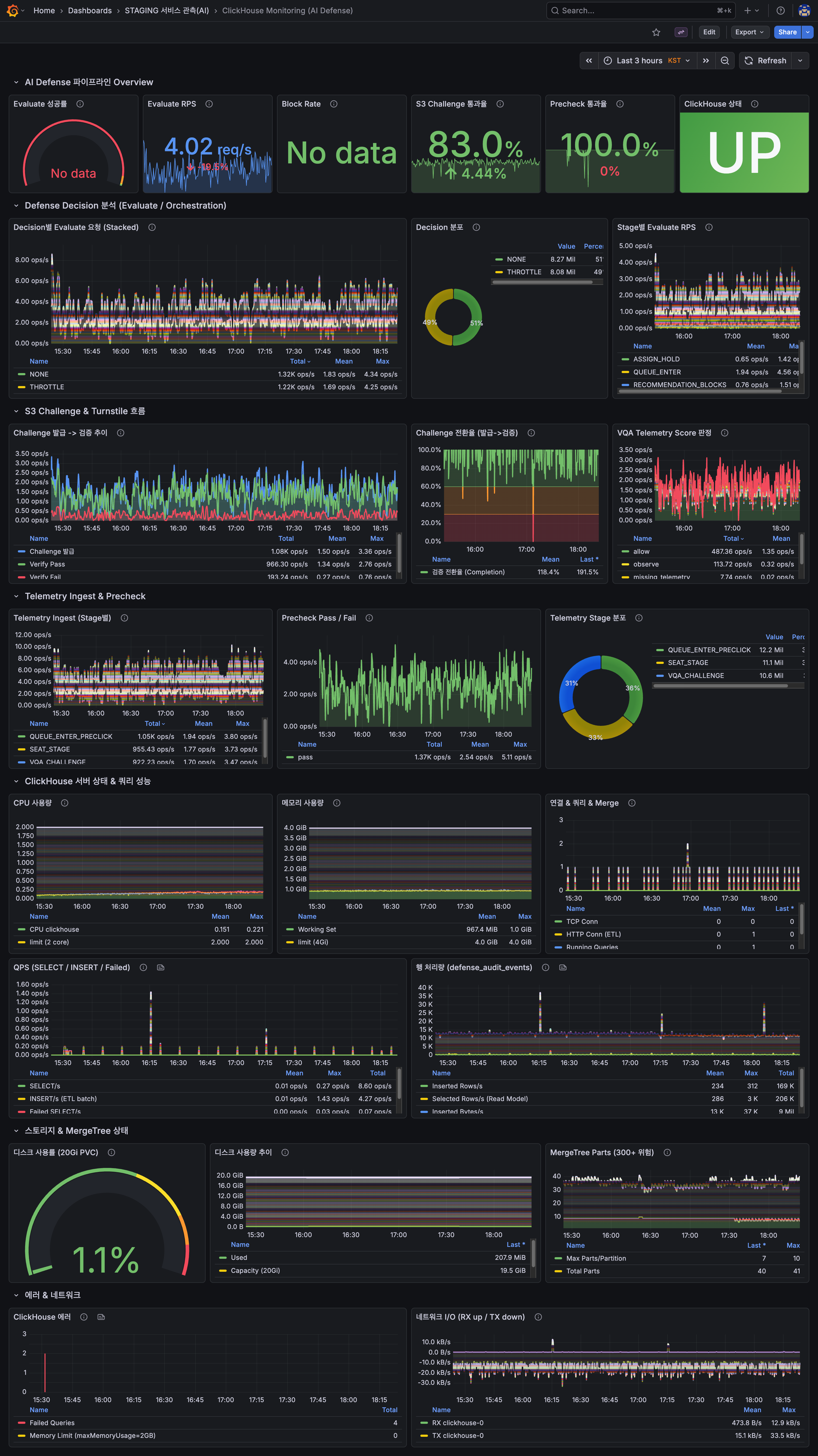
Task: Click the Edit button
Action: tap(710, 32)
